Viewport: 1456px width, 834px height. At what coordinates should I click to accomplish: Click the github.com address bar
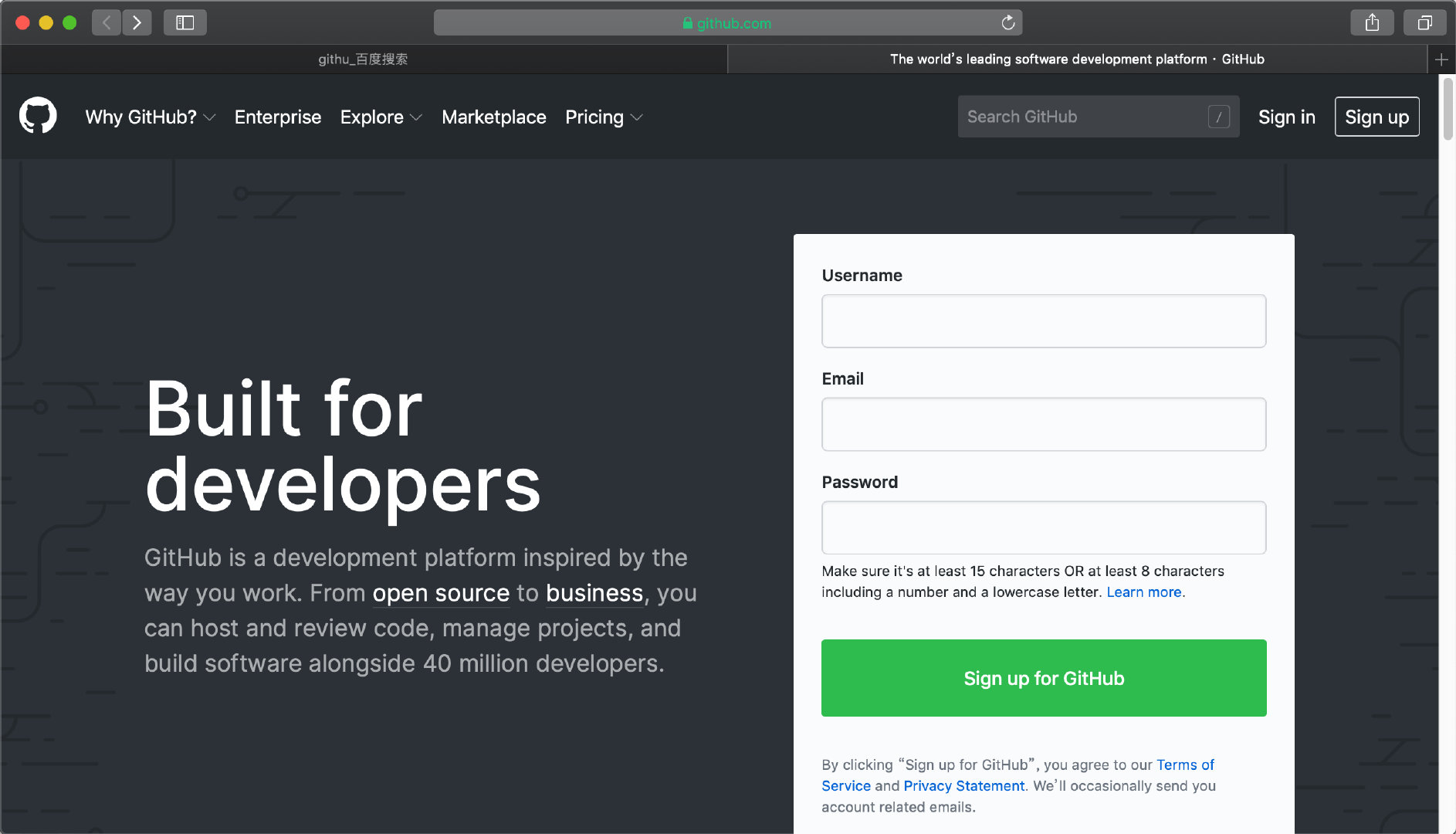[728, 22]
